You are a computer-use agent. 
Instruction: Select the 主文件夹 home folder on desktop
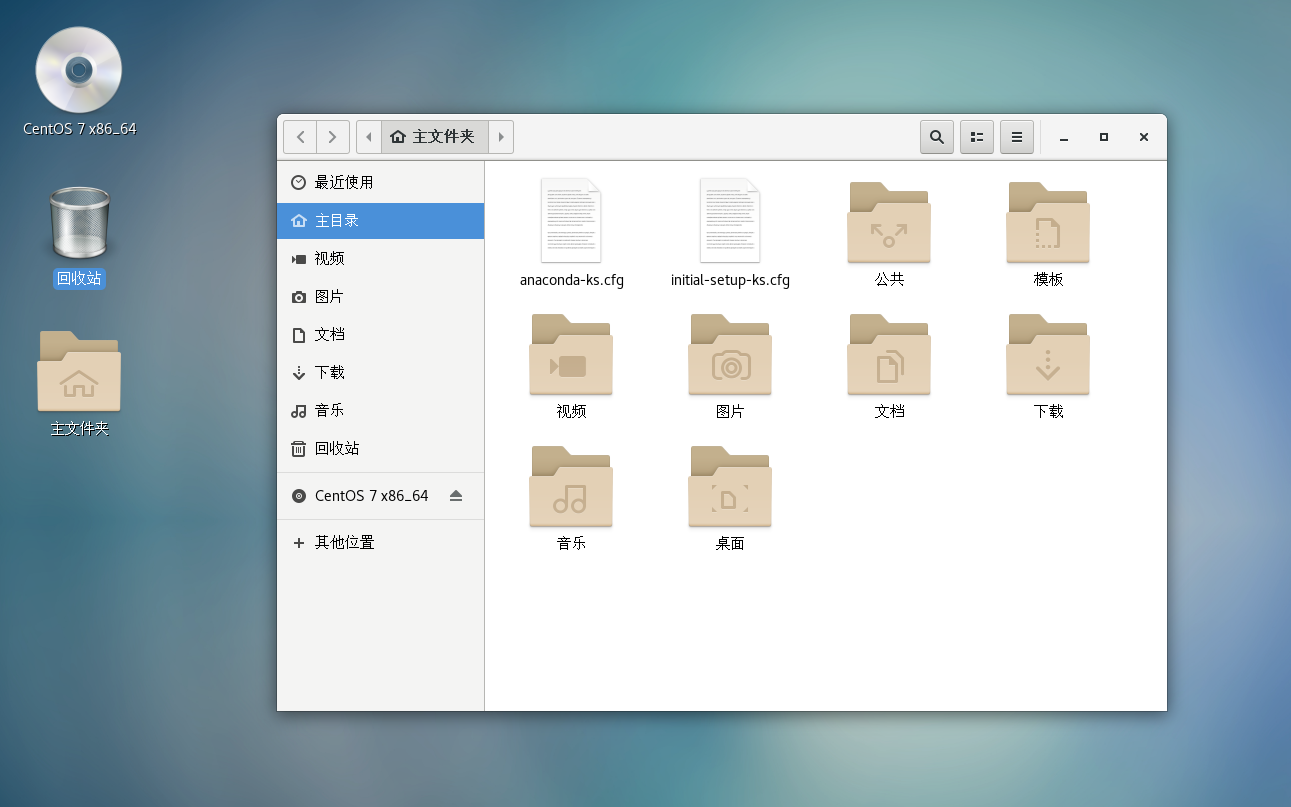pos(79,371)
